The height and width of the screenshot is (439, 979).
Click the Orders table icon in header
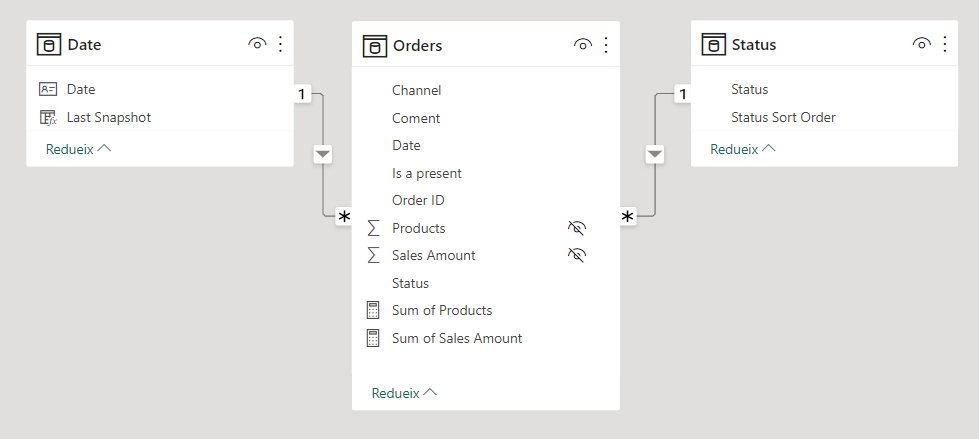(x=375, y=45)
